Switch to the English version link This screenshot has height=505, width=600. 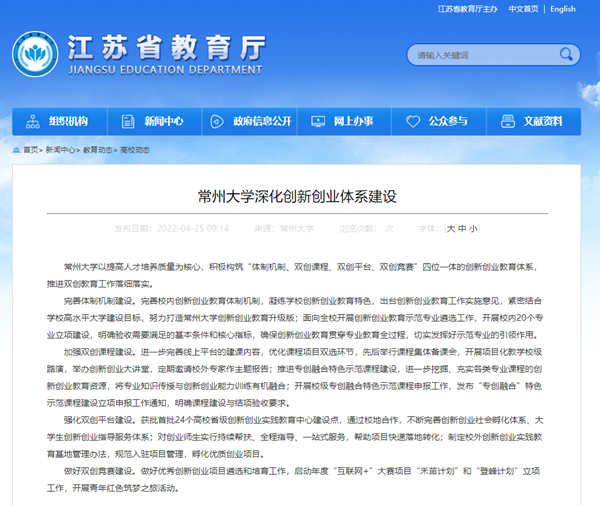563,9
